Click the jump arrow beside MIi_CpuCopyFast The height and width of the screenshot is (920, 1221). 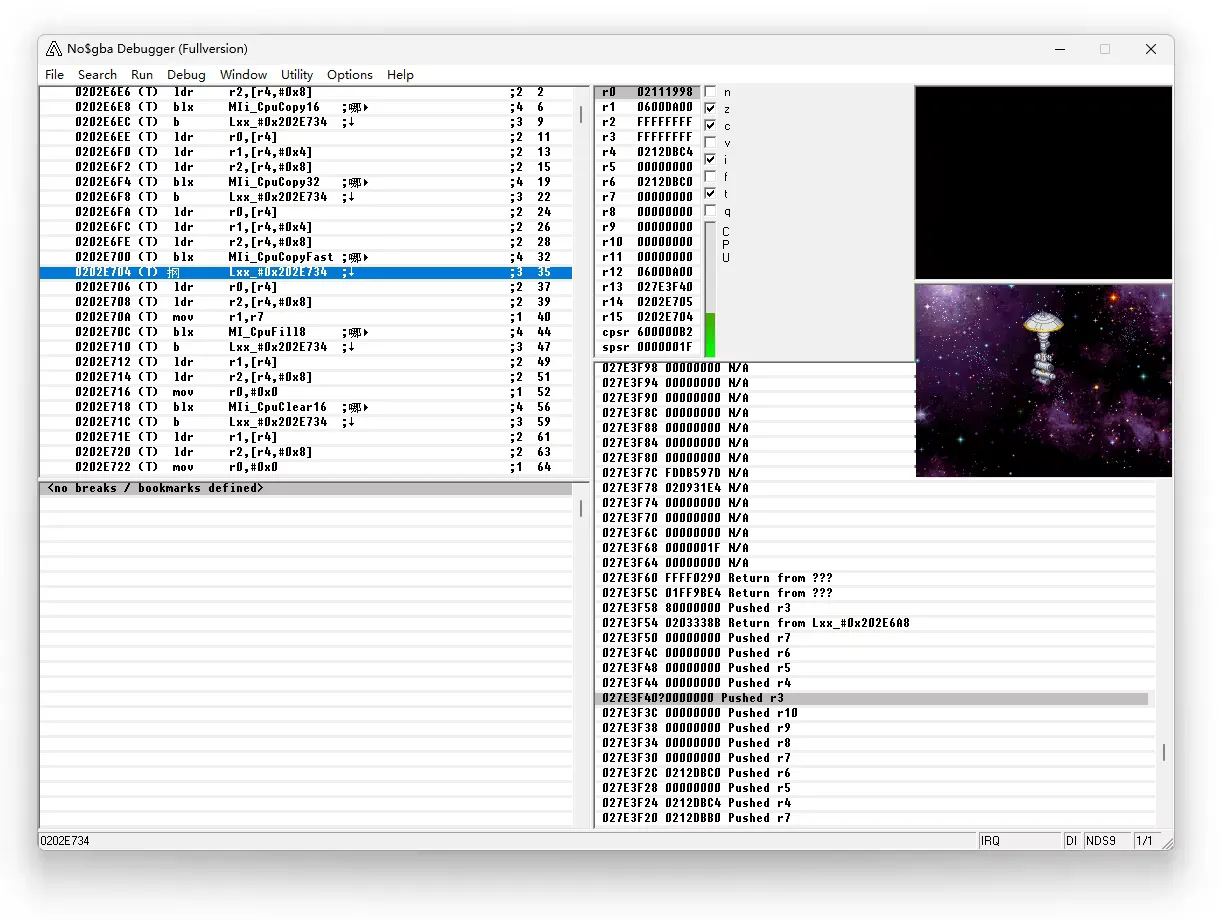[366, 257]
